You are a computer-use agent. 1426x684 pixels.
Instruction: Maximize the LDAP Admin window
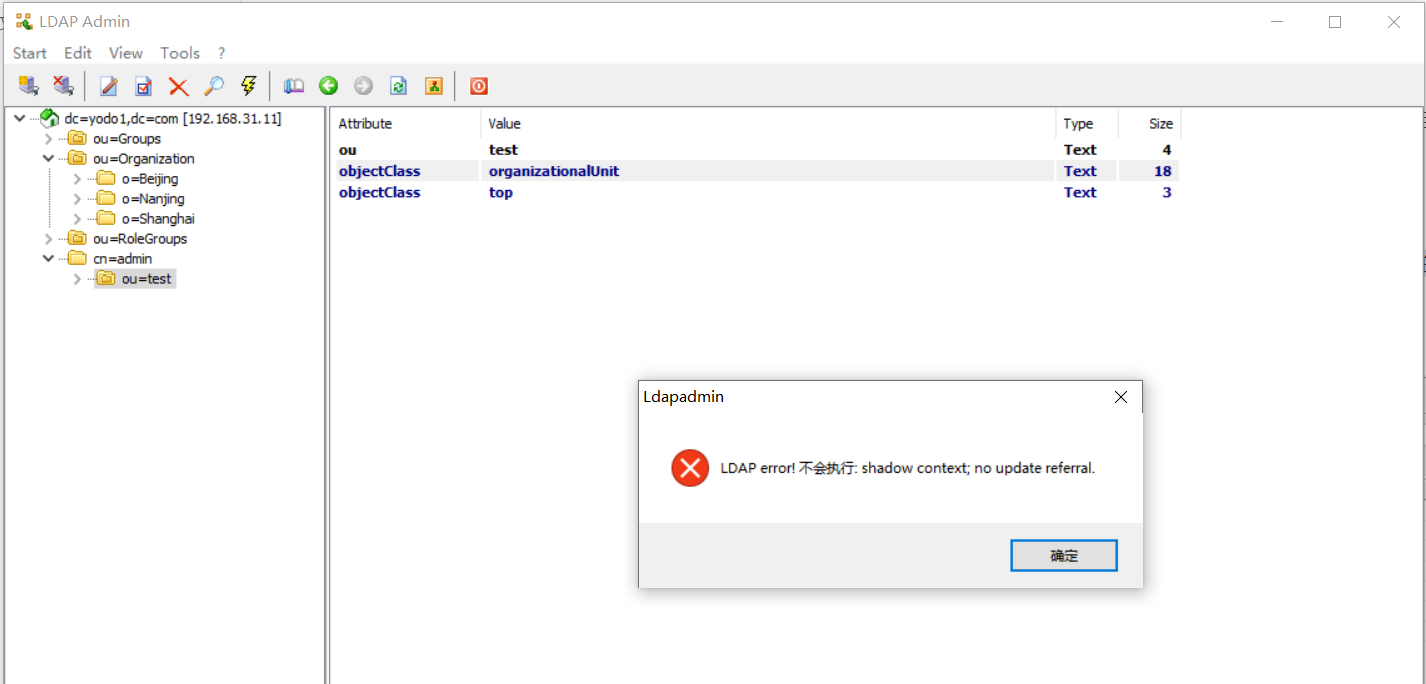1334,22
